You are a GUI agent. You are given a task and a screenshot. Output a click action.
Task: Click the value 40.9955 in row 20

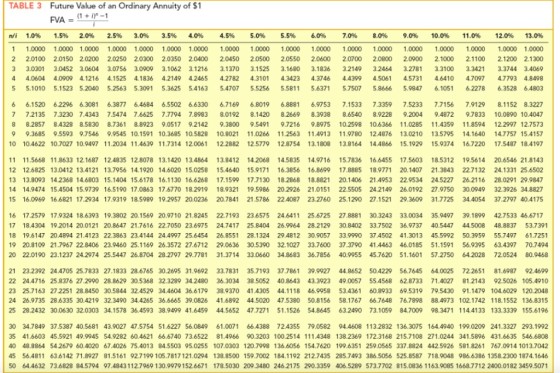point(350,255)
